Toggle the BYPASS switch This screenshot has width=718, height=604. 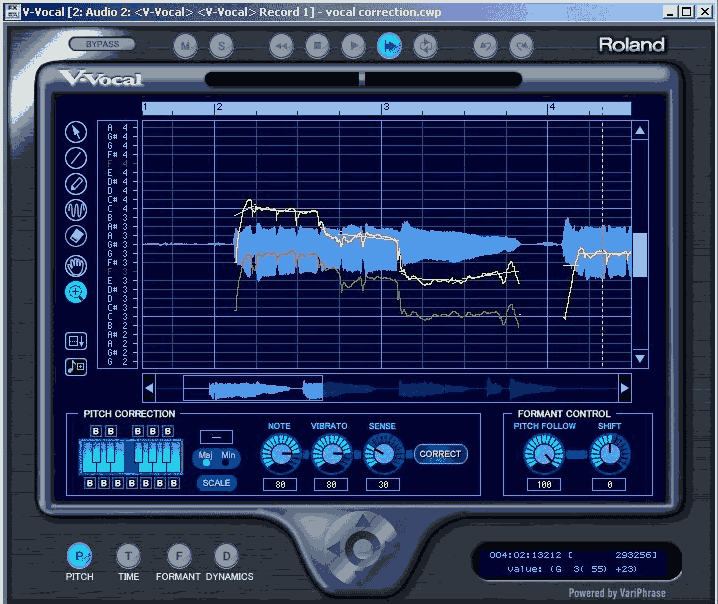(102, 44)
